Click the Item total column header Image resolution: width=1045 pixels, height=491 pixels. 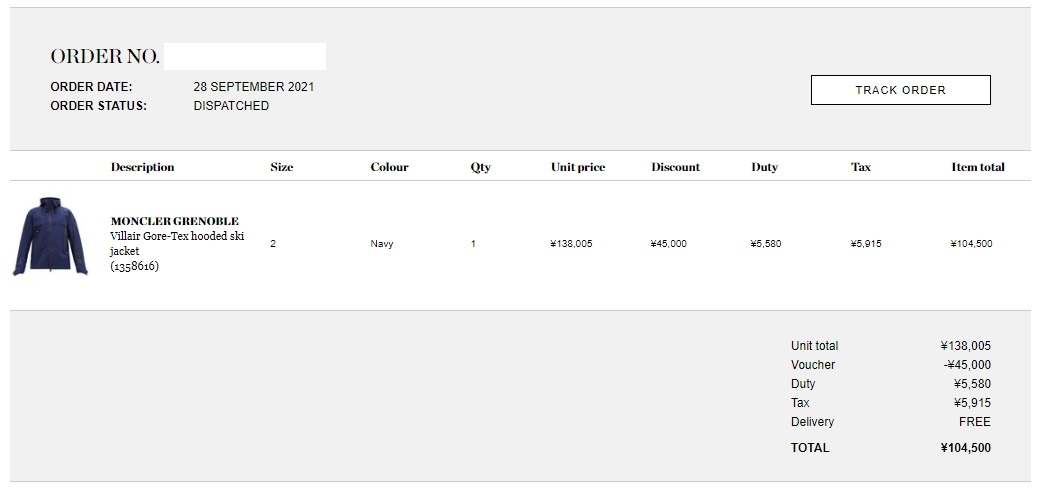click(x=978, y=167)
